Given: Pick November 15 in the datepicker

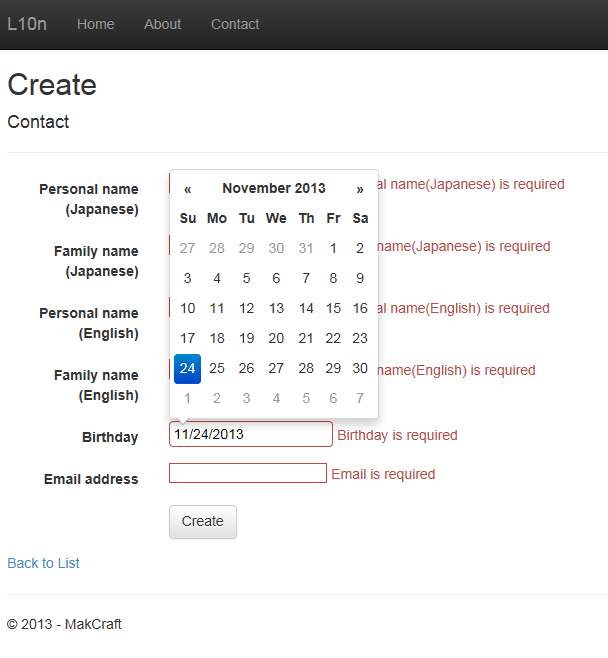Looking at the screenshot, I should (x=333, y=308).
